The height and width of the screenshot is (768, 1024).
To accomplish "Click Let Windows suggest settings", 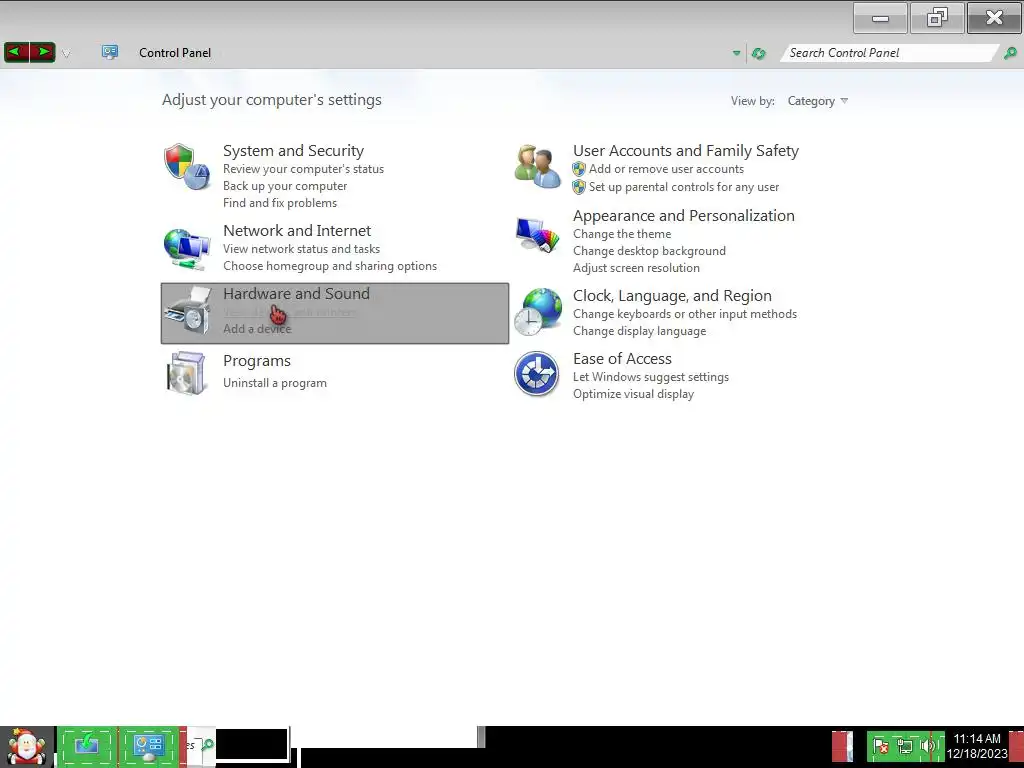I will coord(650,377).
